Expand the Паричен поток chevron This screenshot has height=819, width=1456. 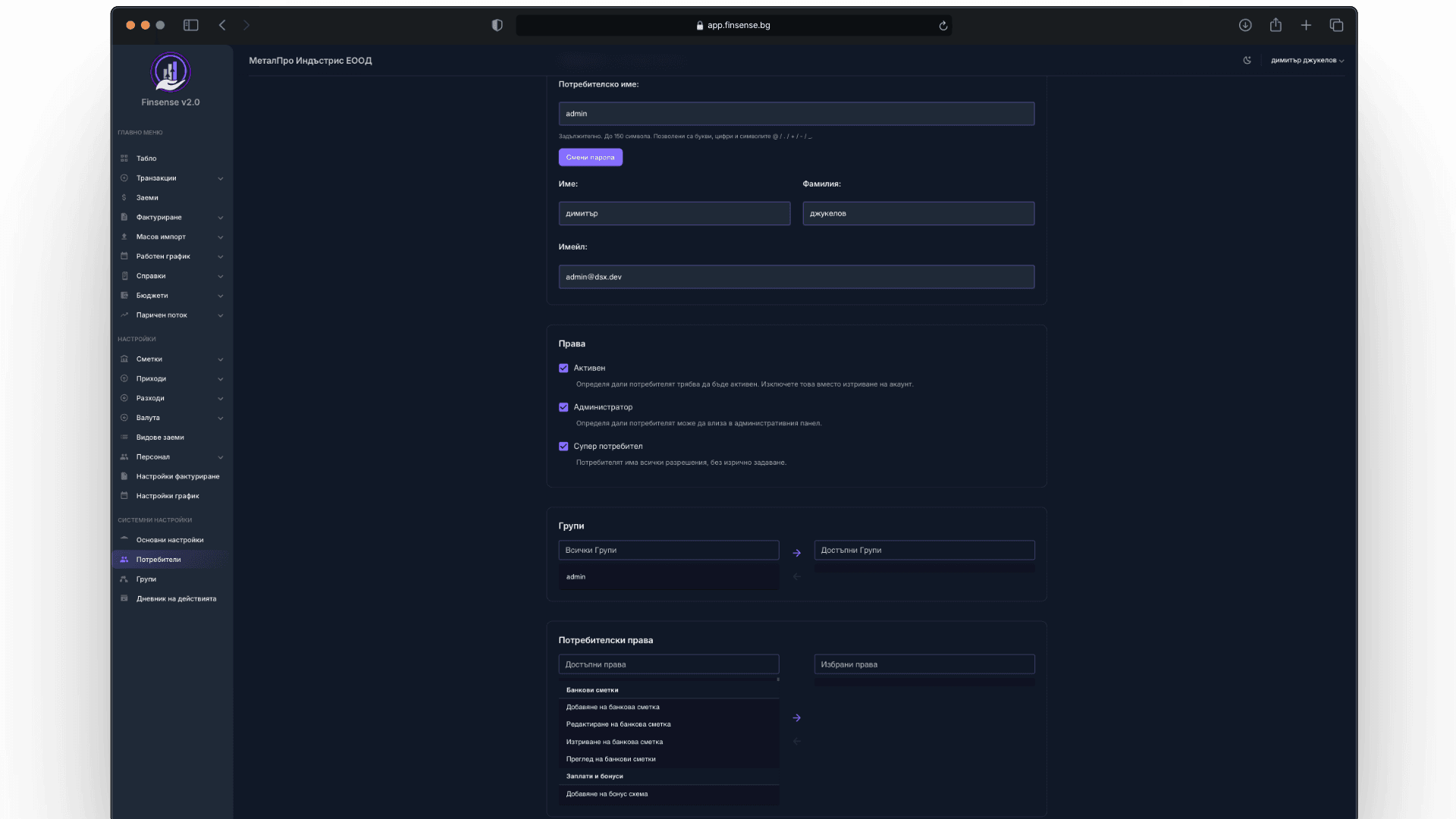coord(221,315)
